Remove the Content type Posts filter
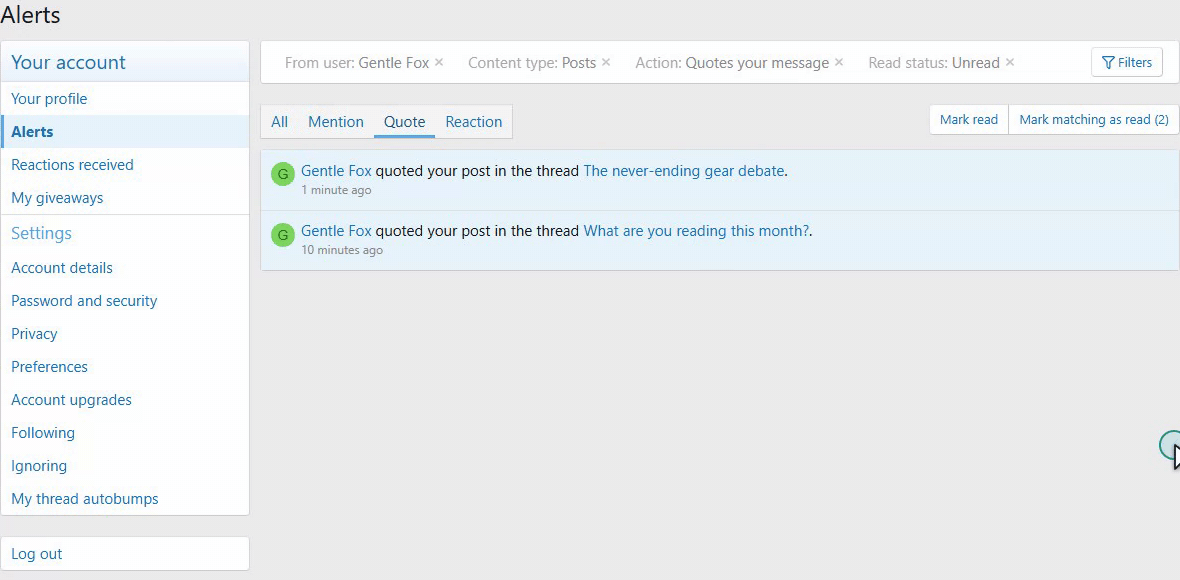Viewport: 1180px width, 580px height. click(x=607, y=62)
